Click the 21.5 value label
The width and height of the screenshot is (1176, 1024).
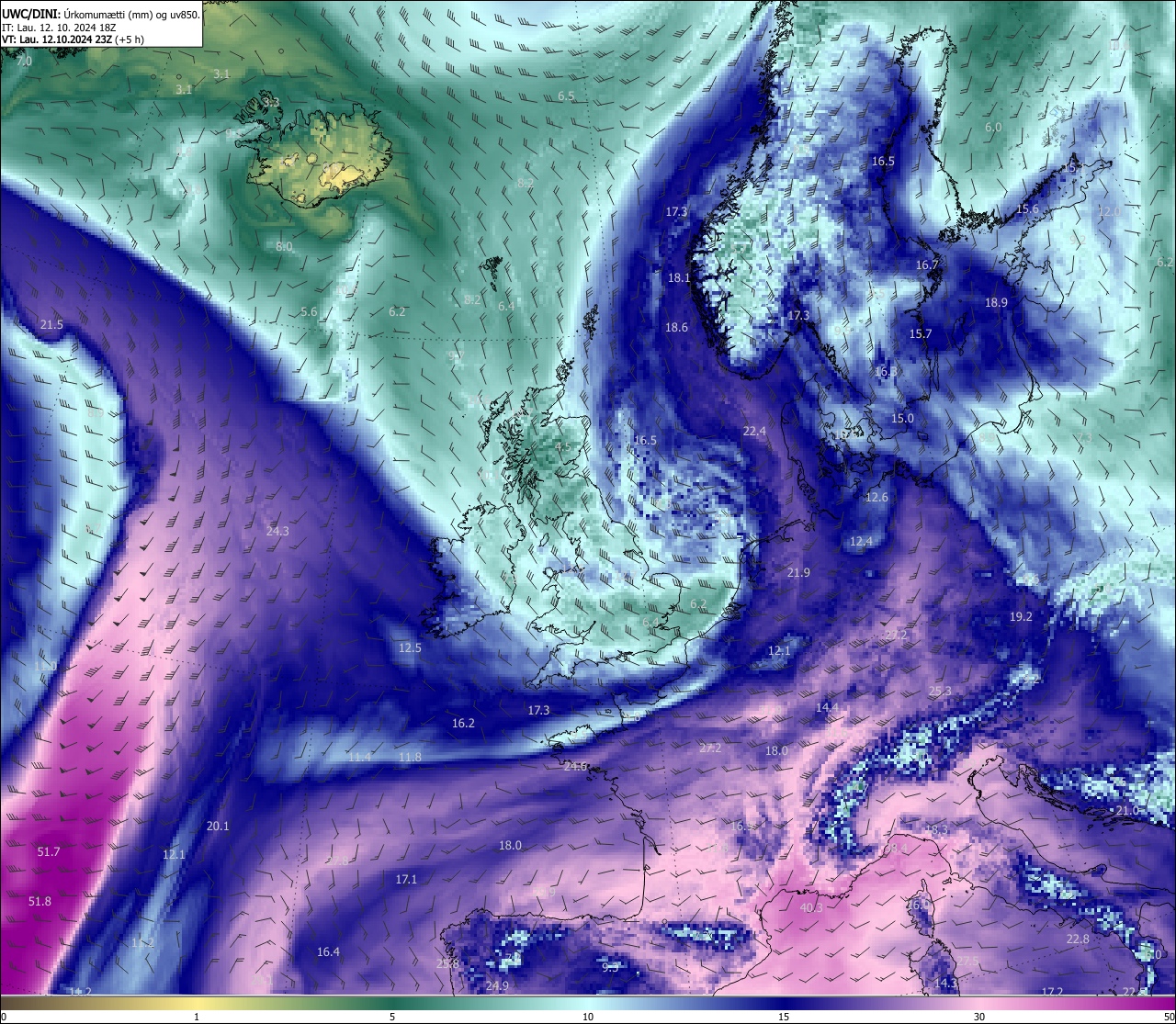point(51,325)
